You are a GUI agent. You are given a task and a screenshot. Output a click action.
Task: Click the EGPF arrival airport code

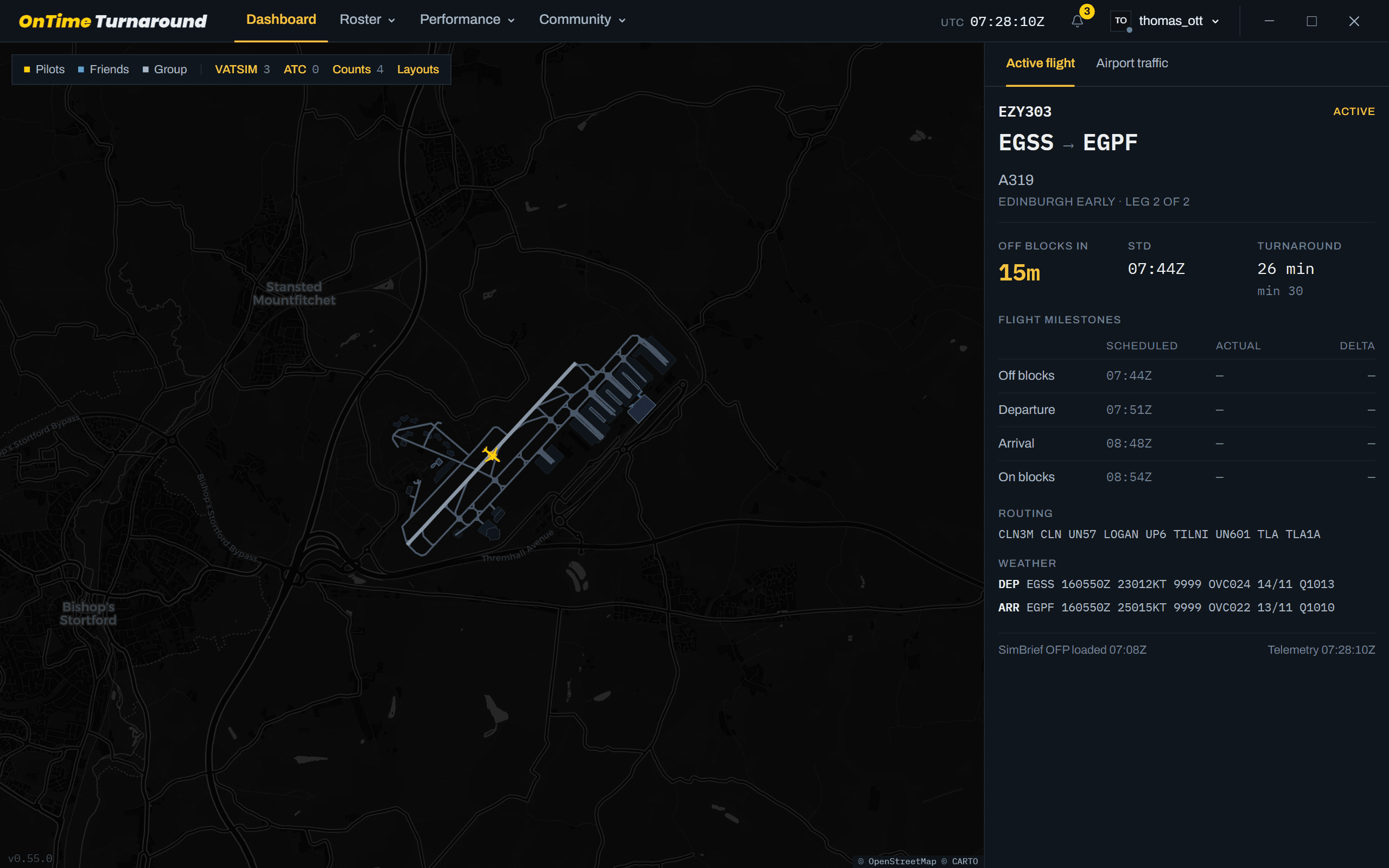1110,142
